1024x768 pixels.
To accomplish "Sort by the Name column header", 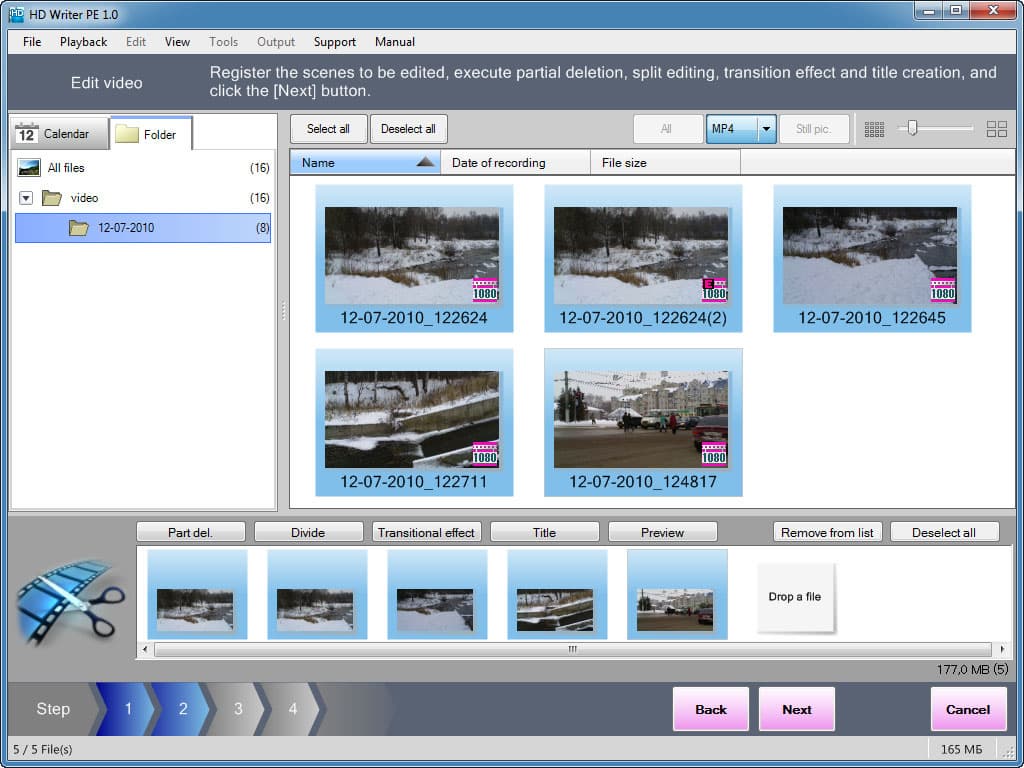I will (x=365, y=163).
